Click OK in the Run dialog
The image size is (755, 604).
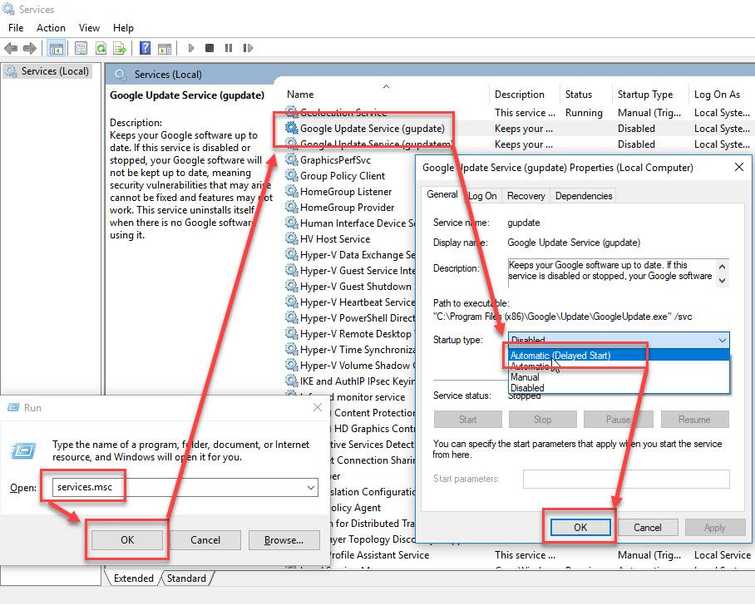(127, 540)
